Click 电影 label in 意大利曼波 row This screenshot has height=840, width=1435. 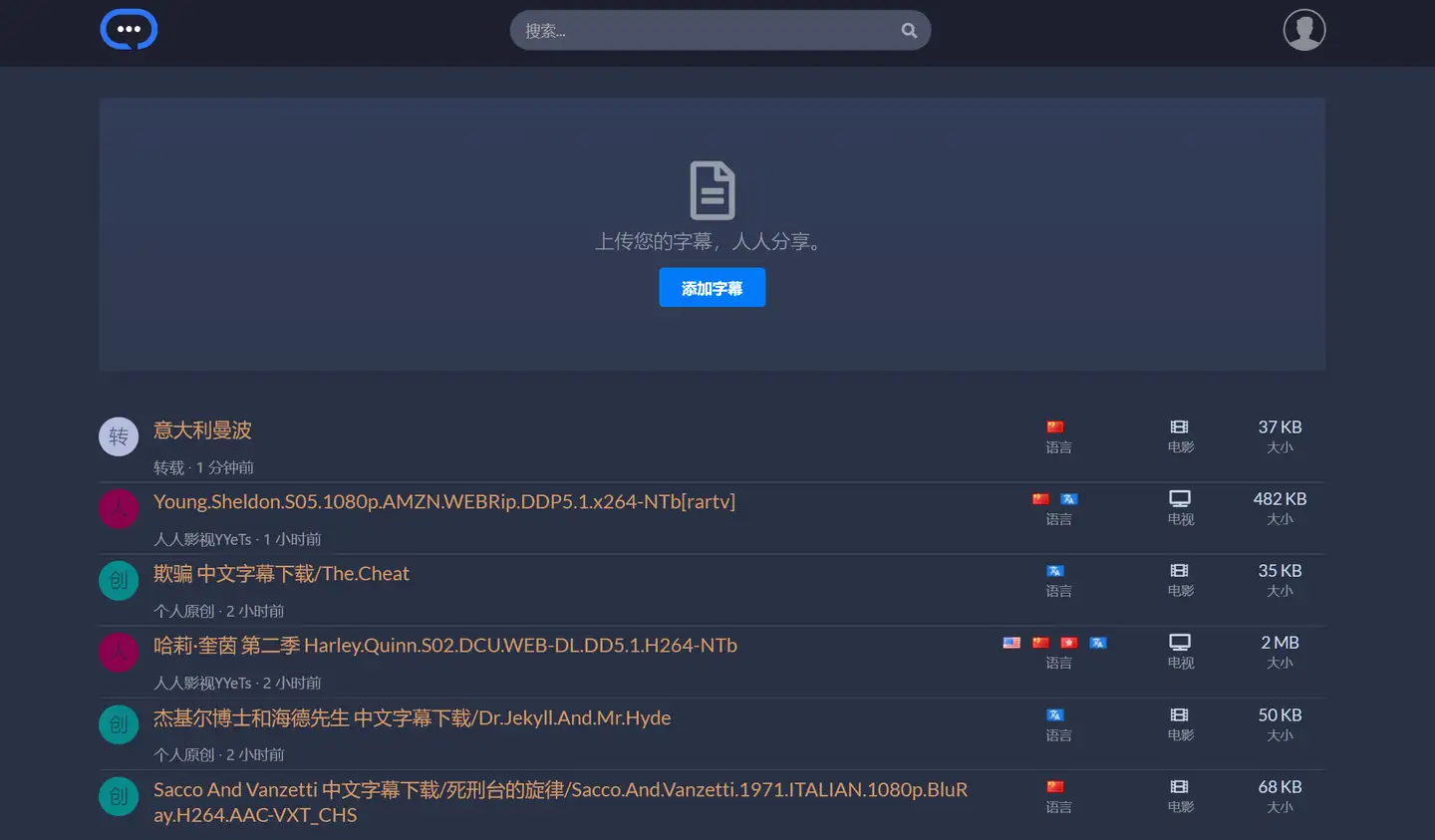click(1181, 447)
